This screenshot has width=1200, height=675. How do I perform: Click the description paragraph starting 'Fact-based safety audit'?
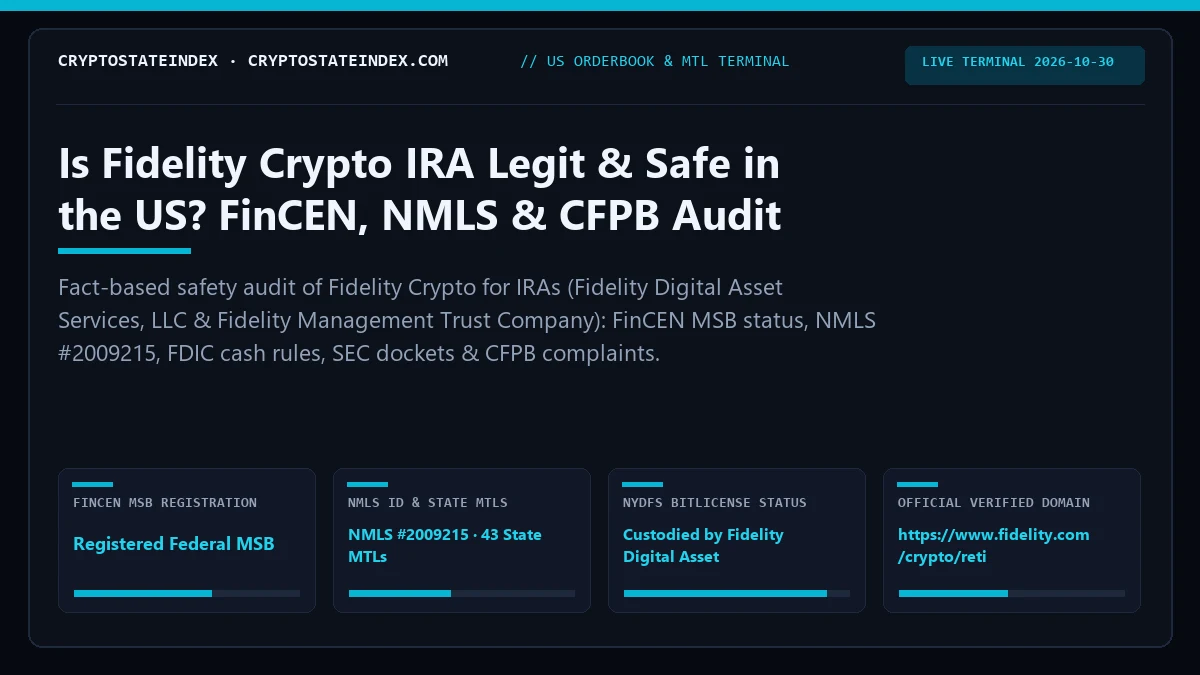467,321
